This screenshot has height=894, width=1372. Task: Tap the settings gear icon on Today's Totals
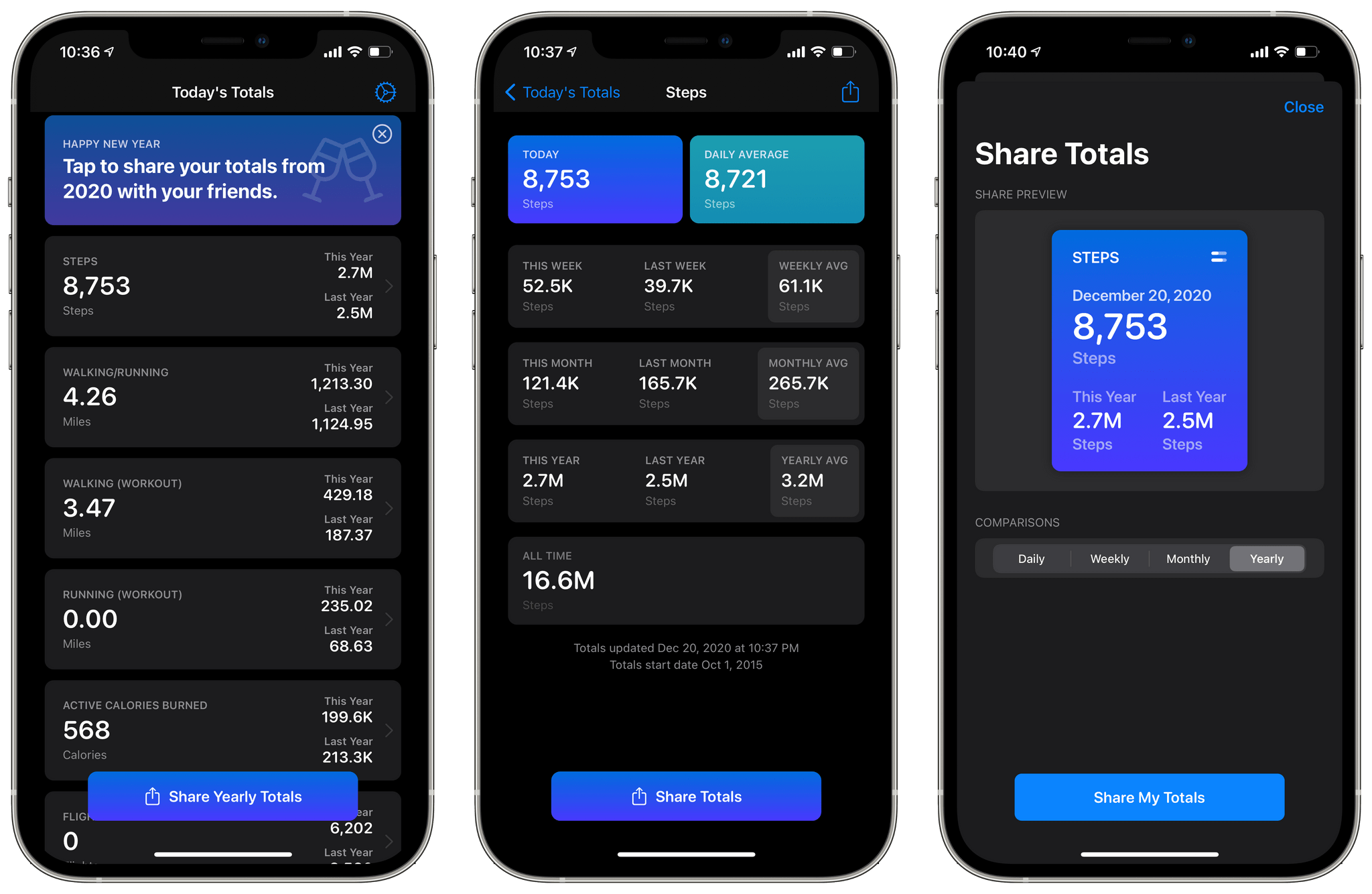[x=386, y=92]
